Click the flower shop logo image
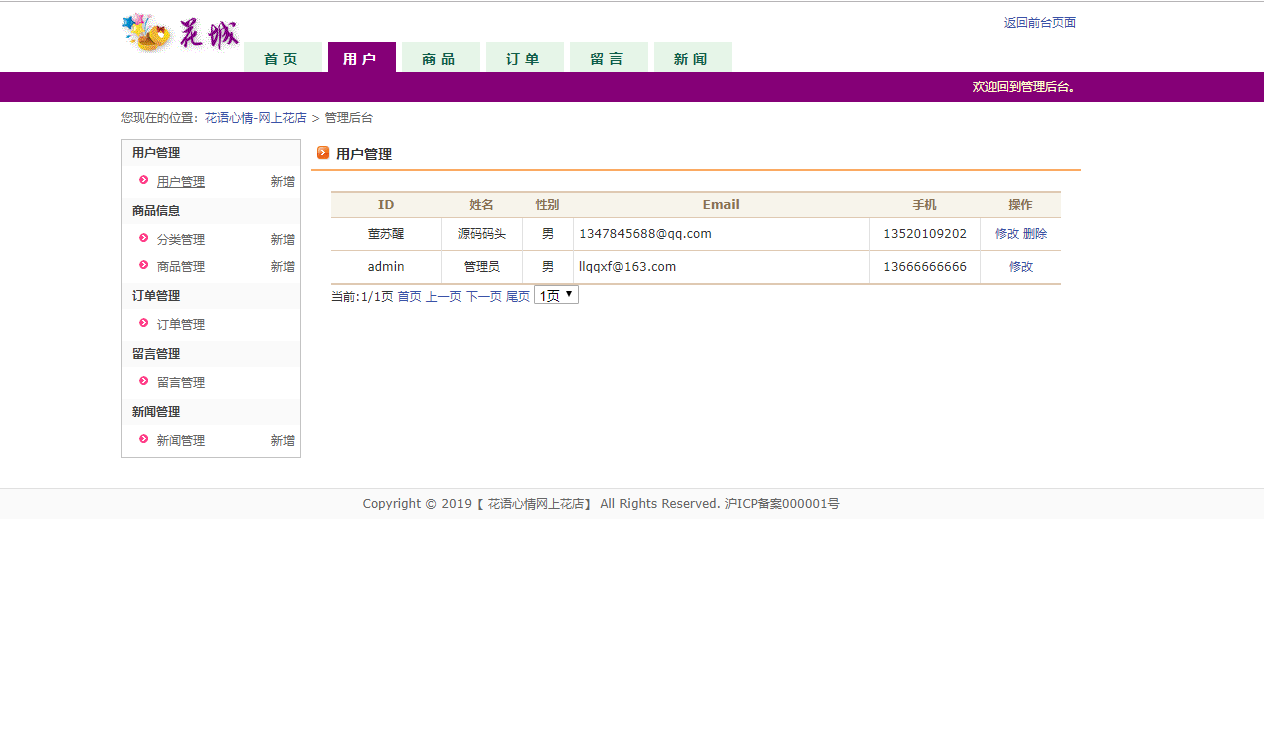Image resolution: width=1264 pixels, height=731 pixels. tap(180, 32)
